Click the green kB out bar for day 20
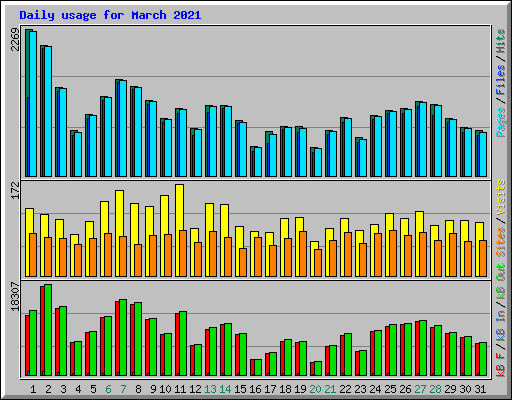Screen dimensions: 512x400 pyautogui.click(x=318, y=368)
